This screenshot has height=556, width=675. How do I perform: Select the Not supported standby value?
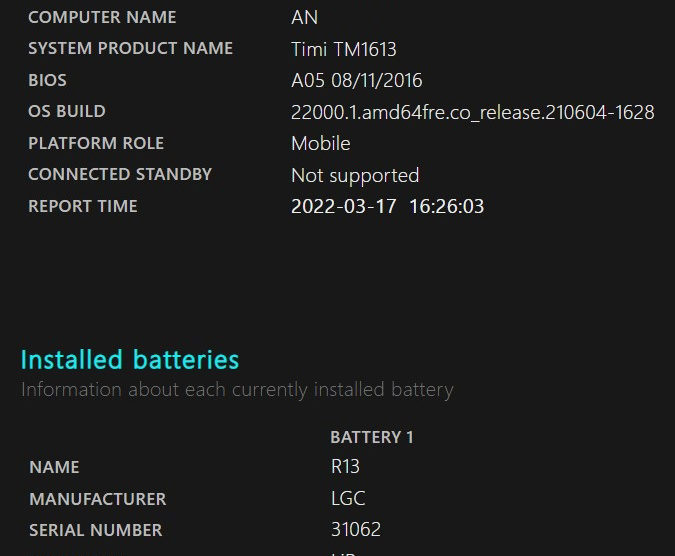(354, 175)
